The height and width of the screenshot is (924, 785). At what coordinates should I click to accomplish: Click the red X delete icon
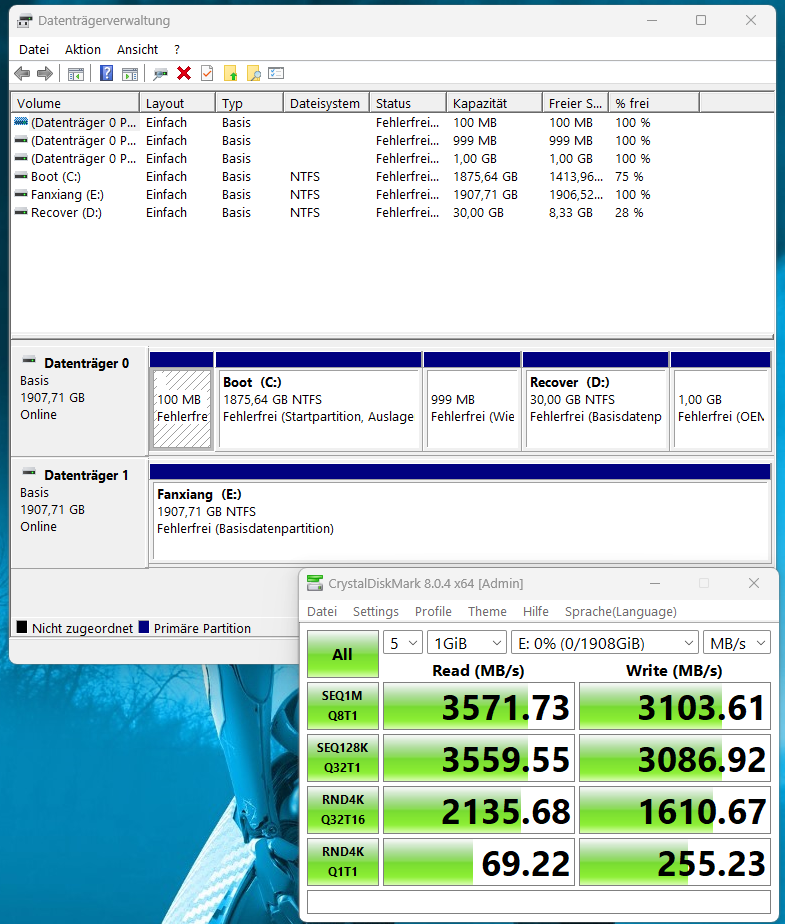click(184, 74)
